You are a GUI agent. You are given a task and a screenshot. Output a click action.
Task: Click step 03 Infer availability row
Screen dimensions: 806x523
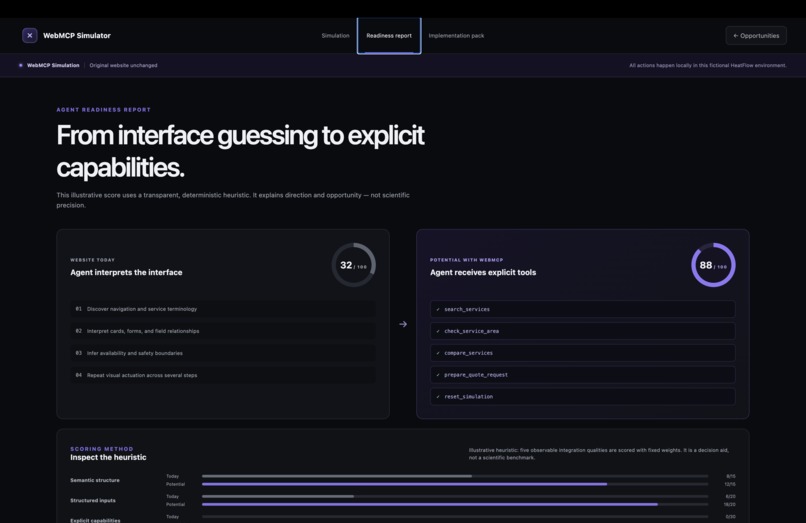tap(223, 353)
